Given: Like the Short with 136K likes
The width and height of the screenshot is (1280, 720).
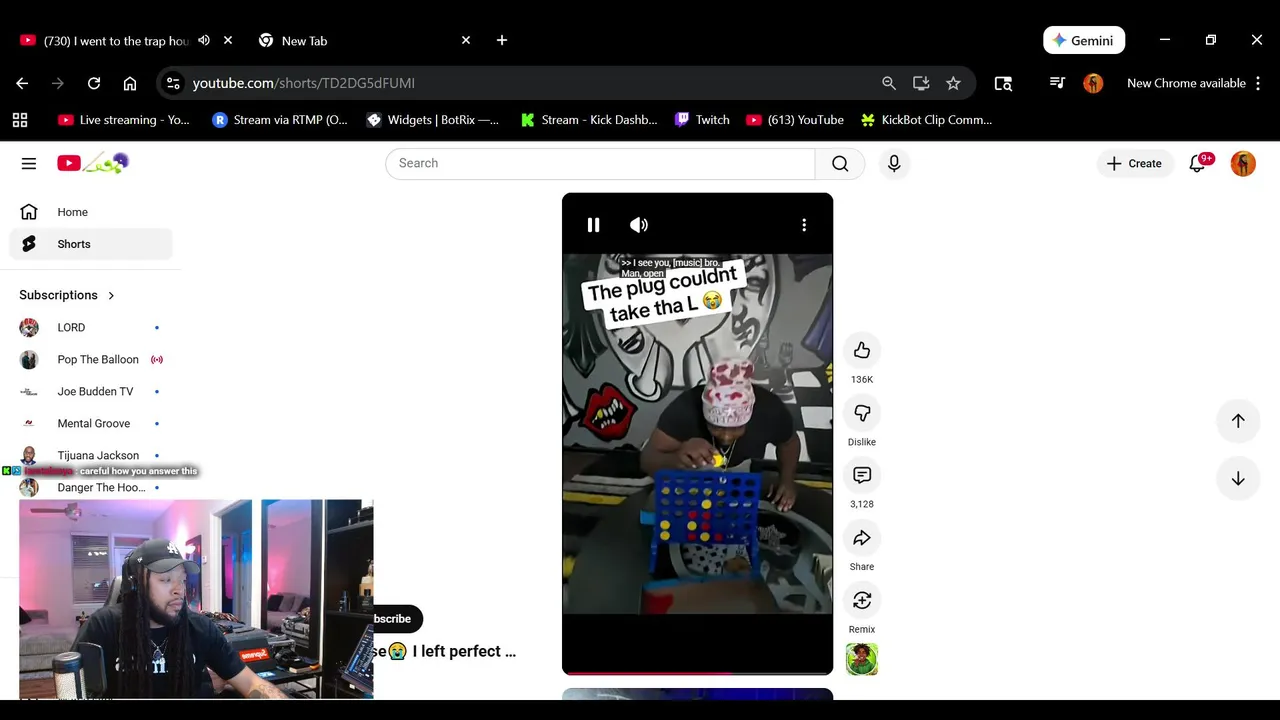Looking at the screenshot, I should coord(862,350).
